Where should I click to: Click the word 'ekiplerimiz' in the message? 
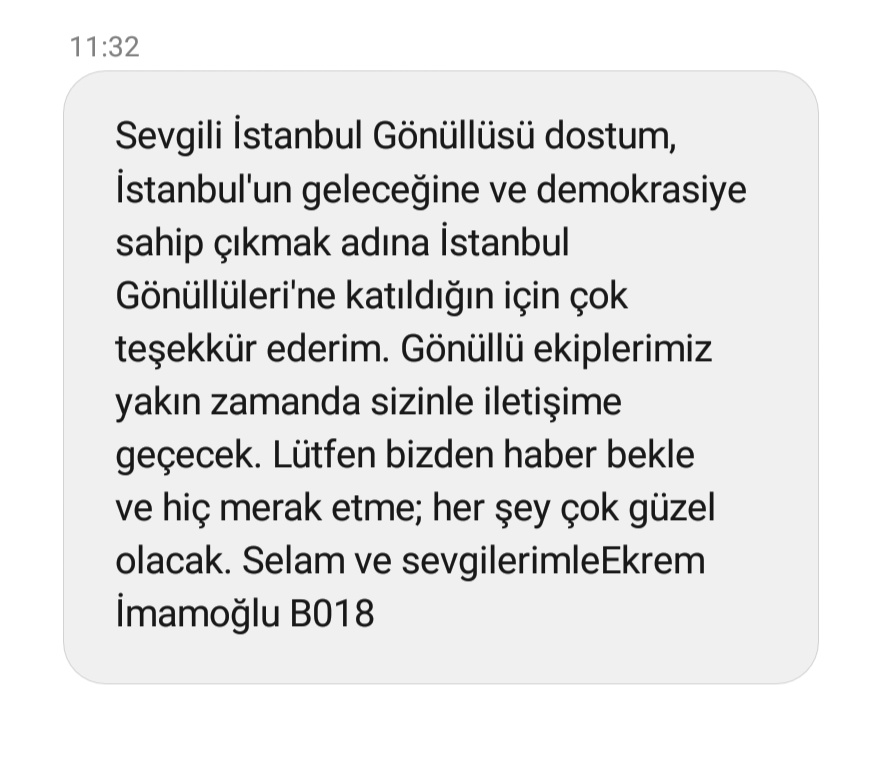click(x=622, y=350)
